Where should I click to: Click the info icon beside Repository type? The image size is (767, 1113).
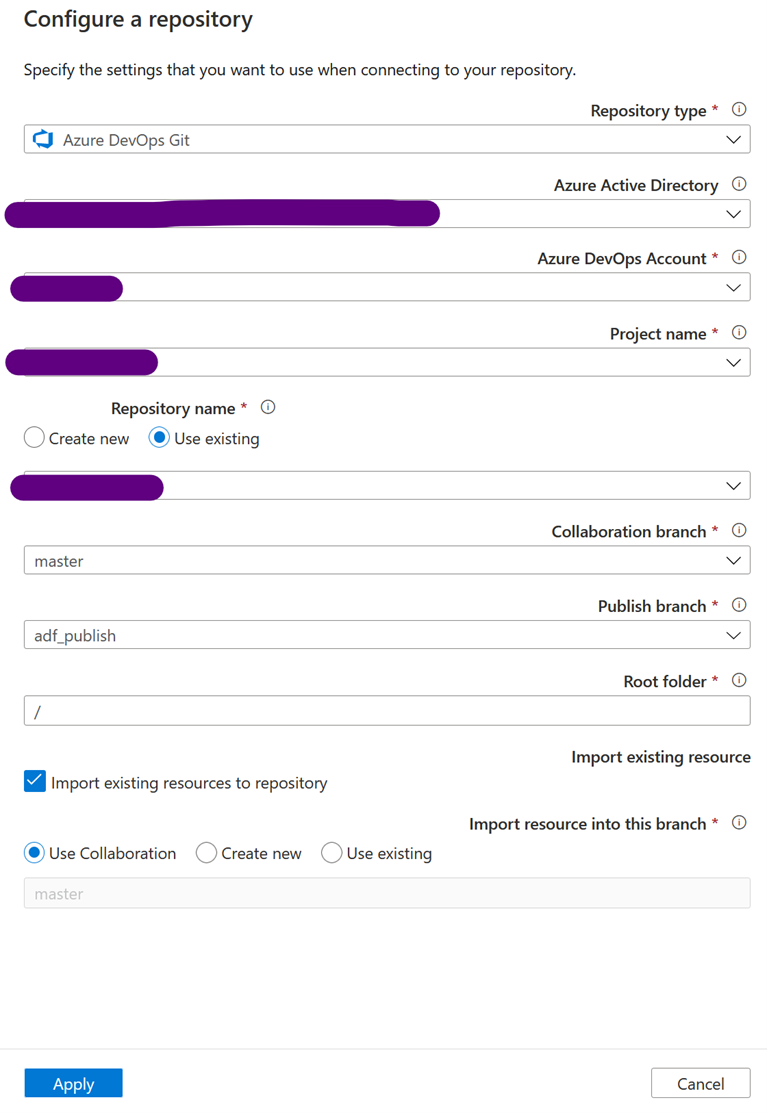[x=738, y=108]
